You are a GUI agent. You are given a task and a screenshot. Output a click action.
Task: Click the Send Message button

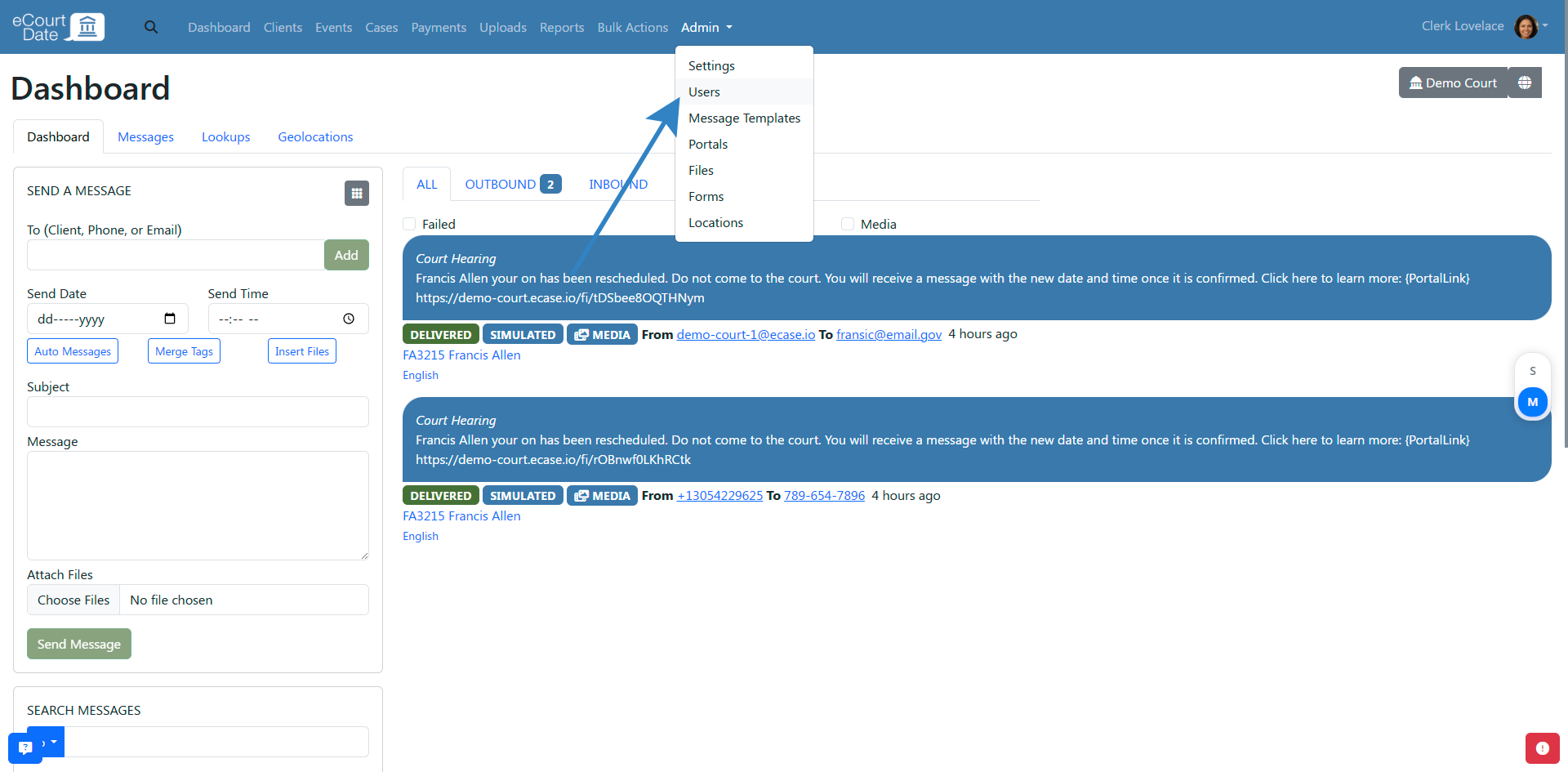click(x=79, y=644)
